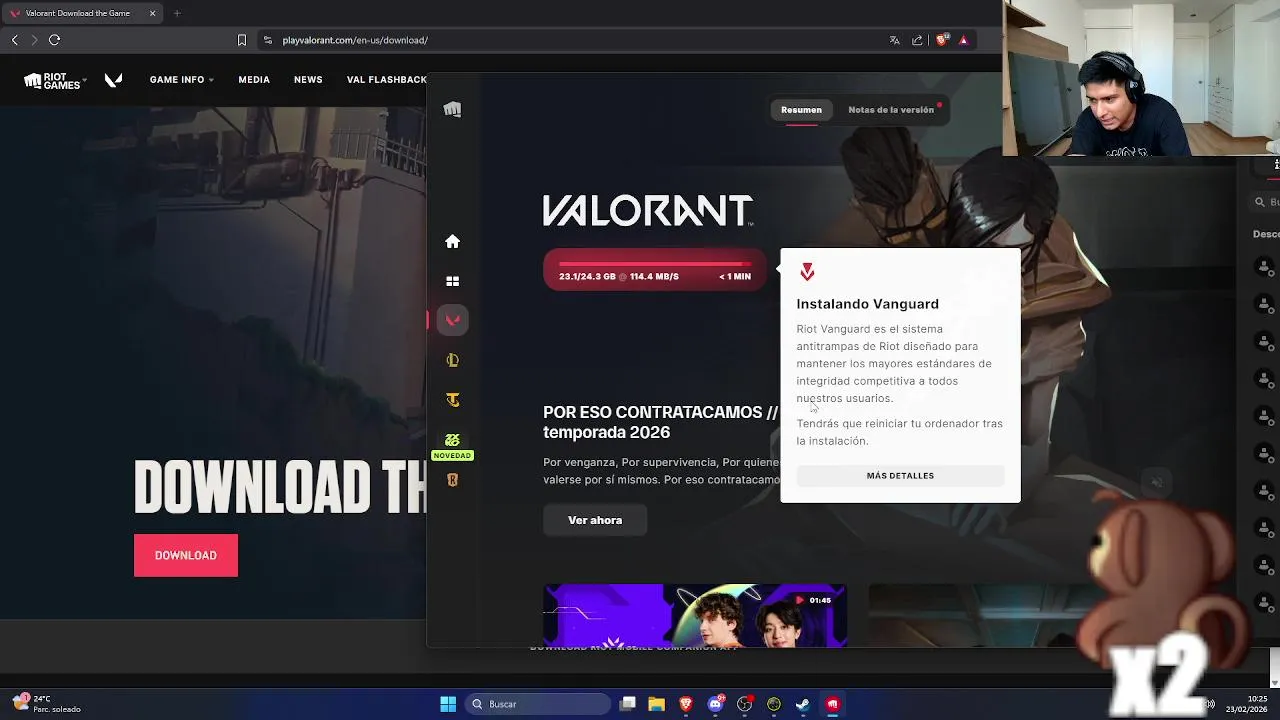Viewport: 1280px width, 720px height.
Task: Switch to Notas de la versión tab
Action: 891,110
